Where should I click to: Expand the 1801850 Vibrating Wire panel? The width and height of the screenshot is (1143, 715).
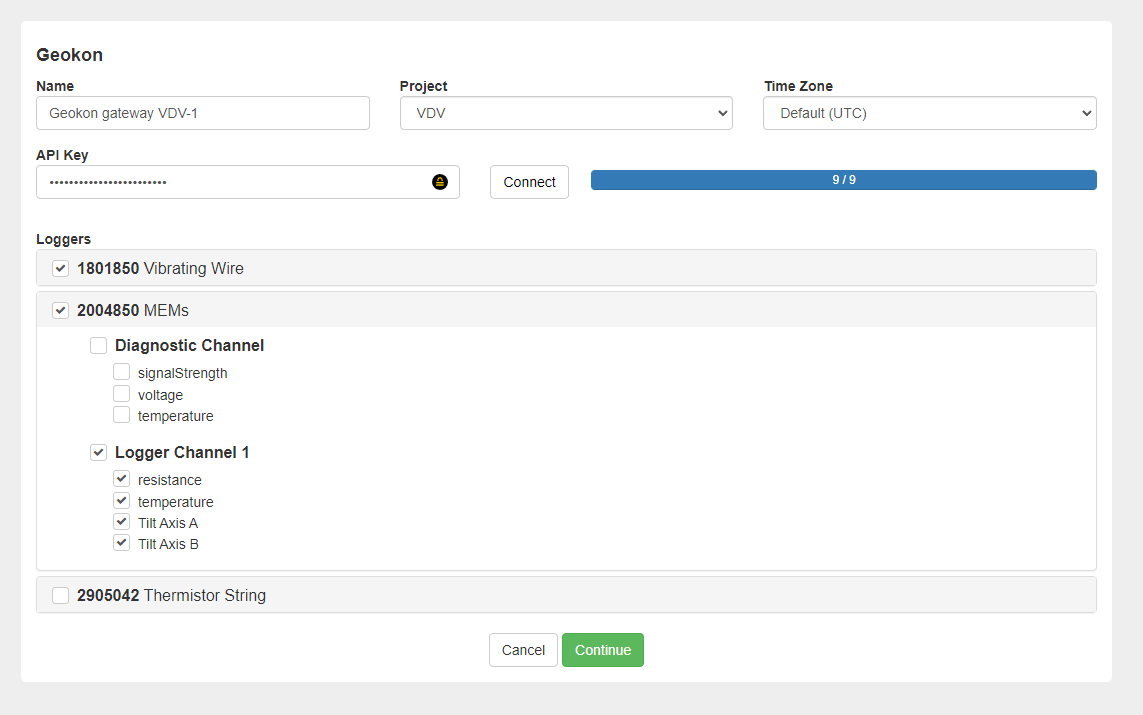(566, 268)
